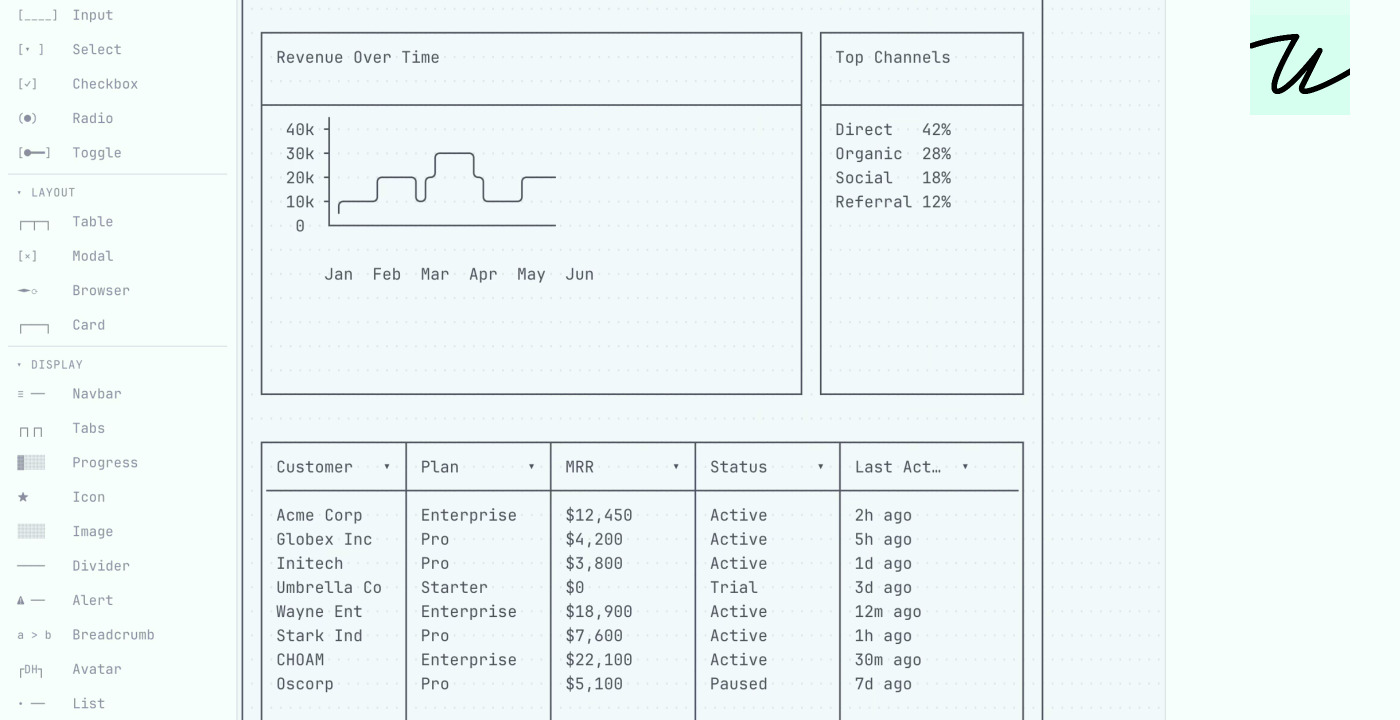
Task: Click the $18,900 MRR value
Action: click(x=599, y=612)
